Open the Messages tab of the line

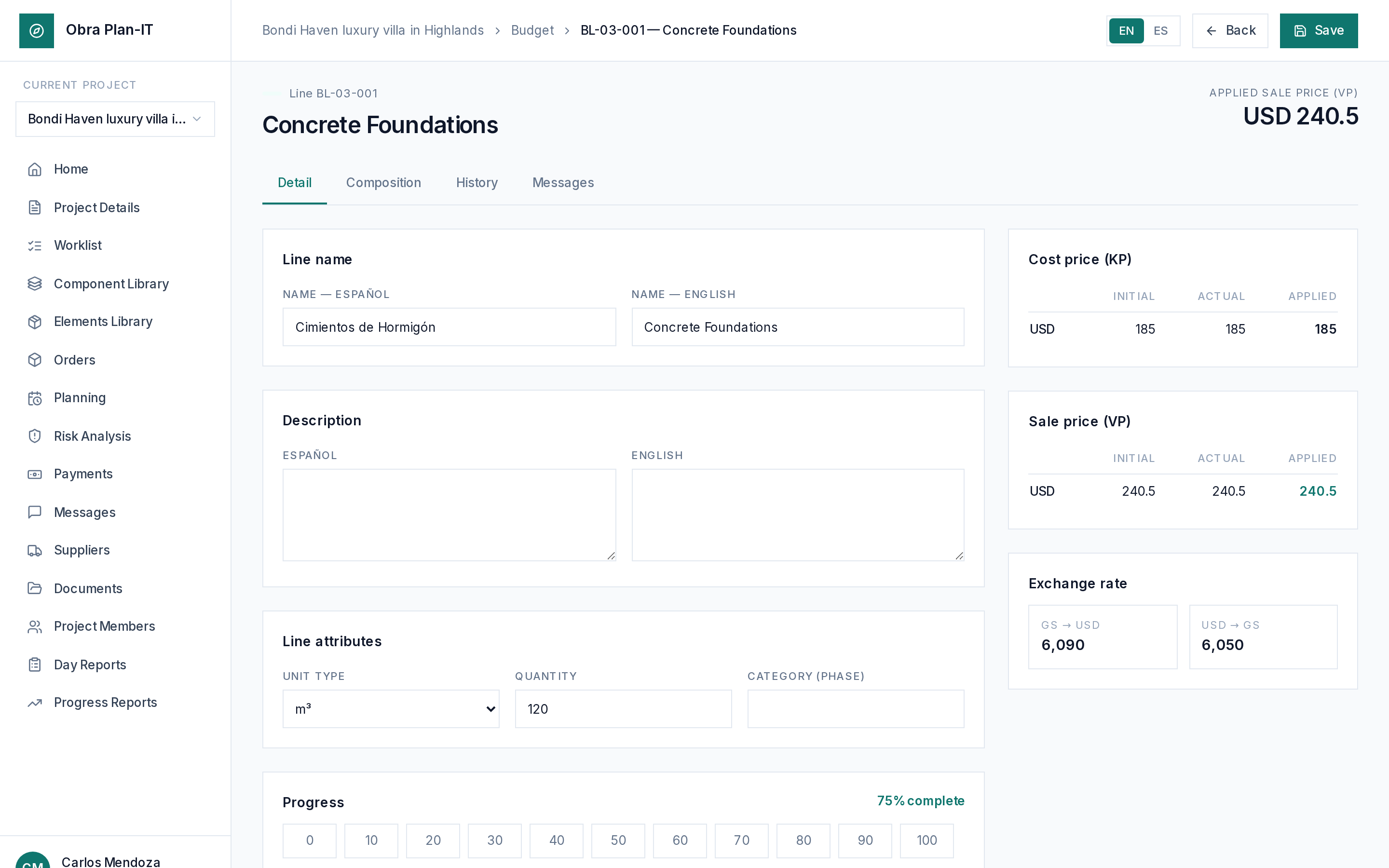coord(563,183)
